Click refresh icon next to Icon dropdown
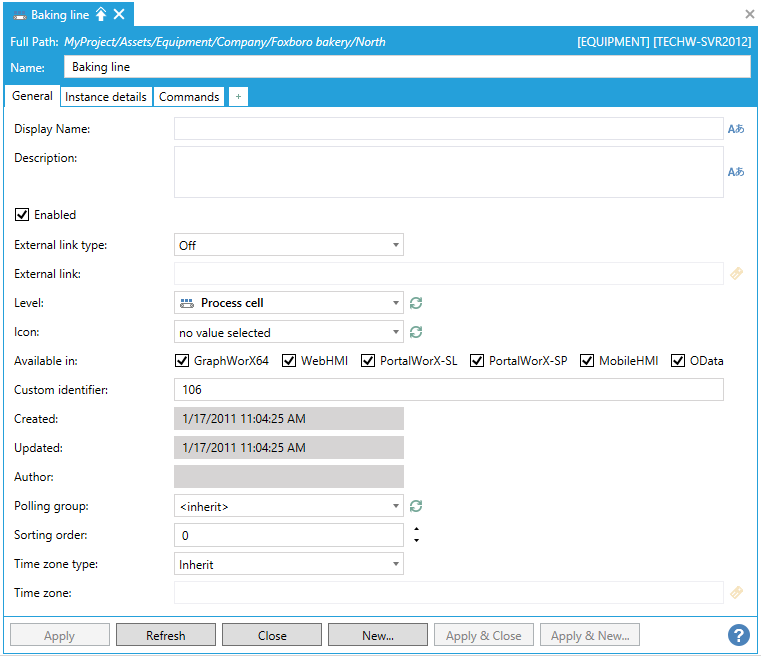Screen dimensions: 761x656 point(416,332)
